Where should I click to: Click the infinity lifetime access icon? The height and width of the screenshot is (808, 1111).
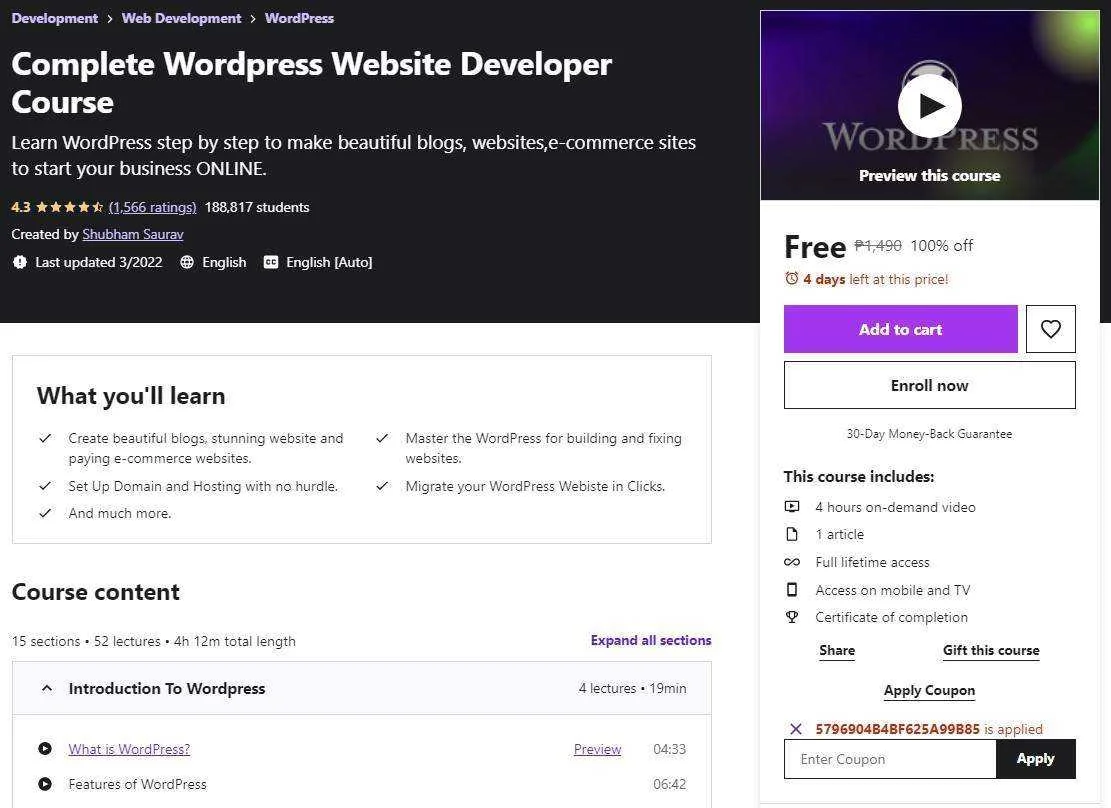791,562
